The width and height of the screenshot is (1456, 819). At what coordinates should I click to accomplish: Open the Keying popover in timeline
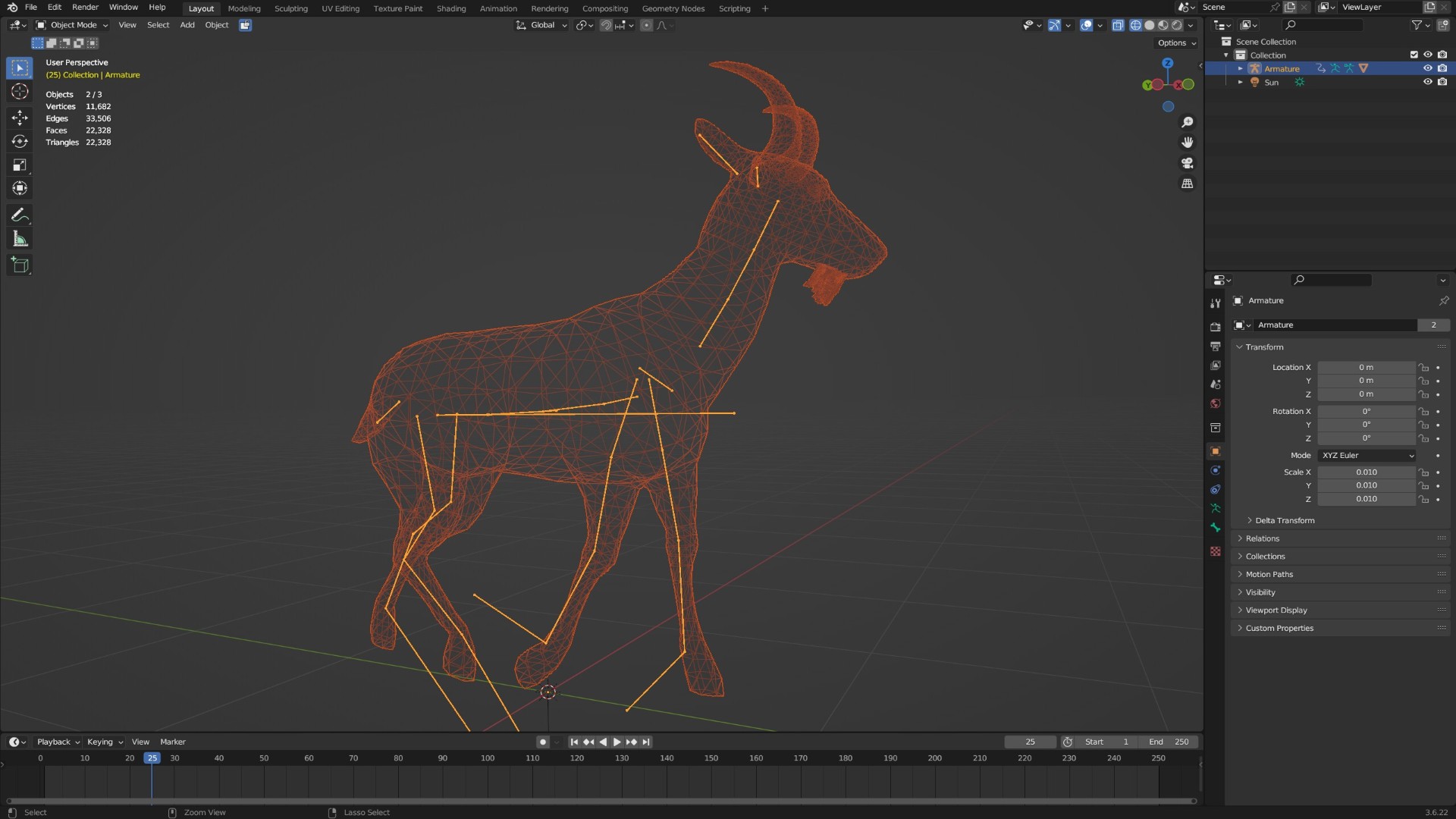tap(105, 742)
